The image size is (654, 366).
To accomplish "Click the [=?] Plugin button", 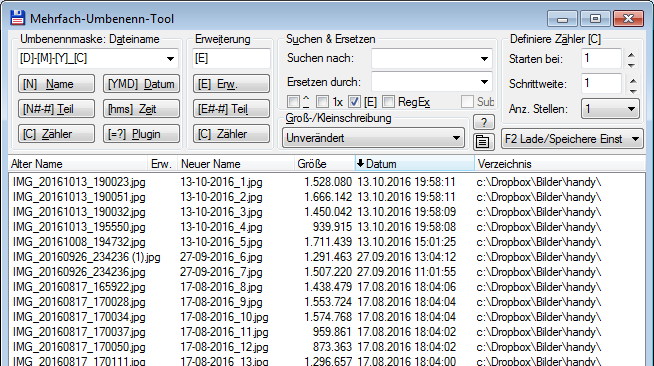I will tap(141, 134).
